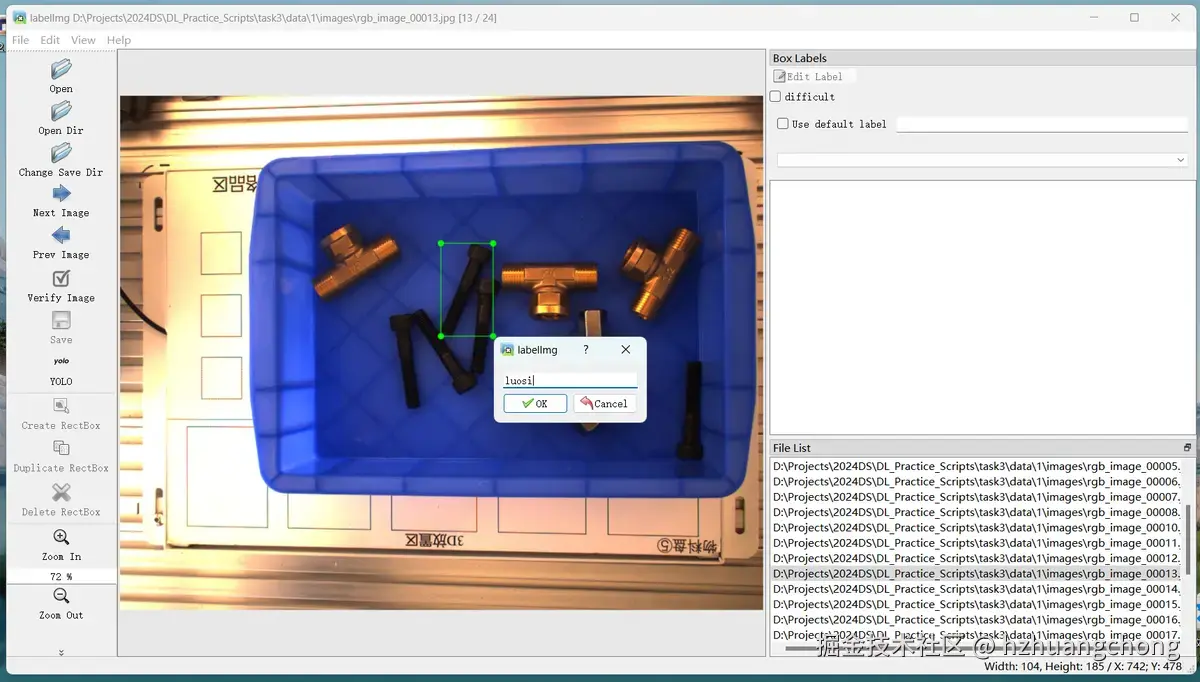Viewport: 1200px width, 682px height.
Task: Expand the toolbar overflow chevron
Action: pos(61,652)
